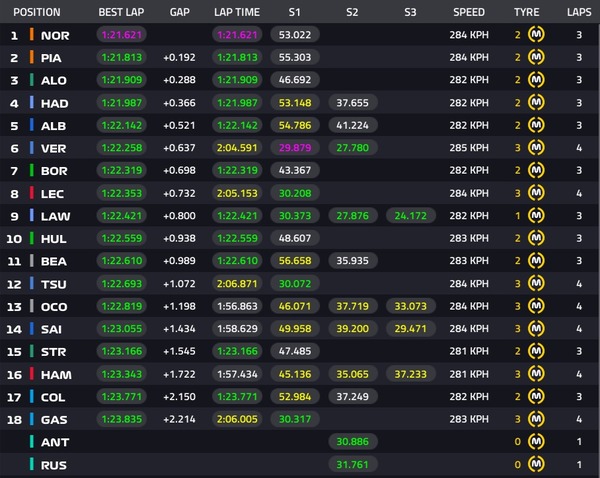Click driver name PIA
600x478 pixels.
point(52,58)
